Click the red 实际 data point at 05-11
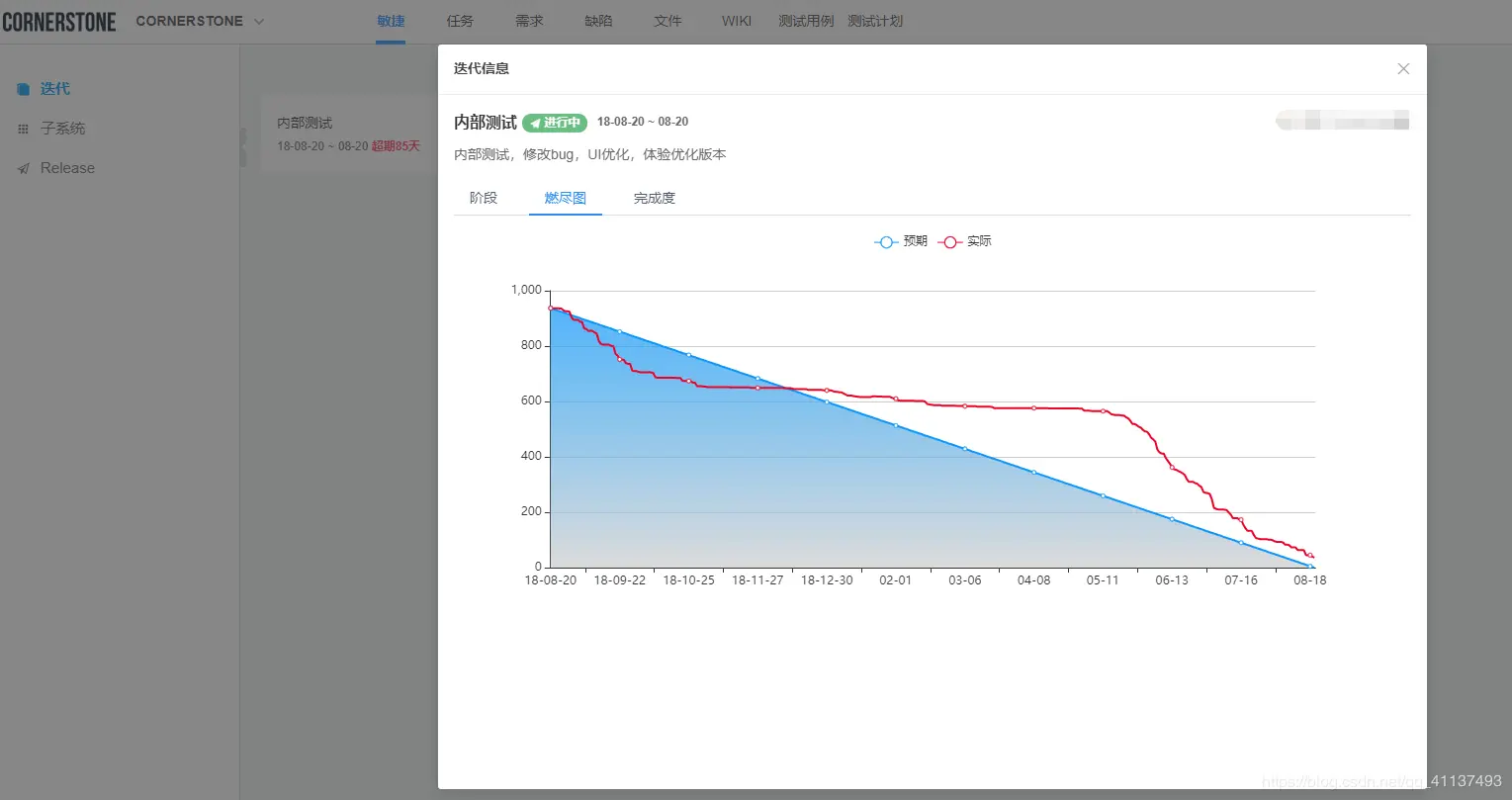1512x800 pixels. coord(1103,410)
